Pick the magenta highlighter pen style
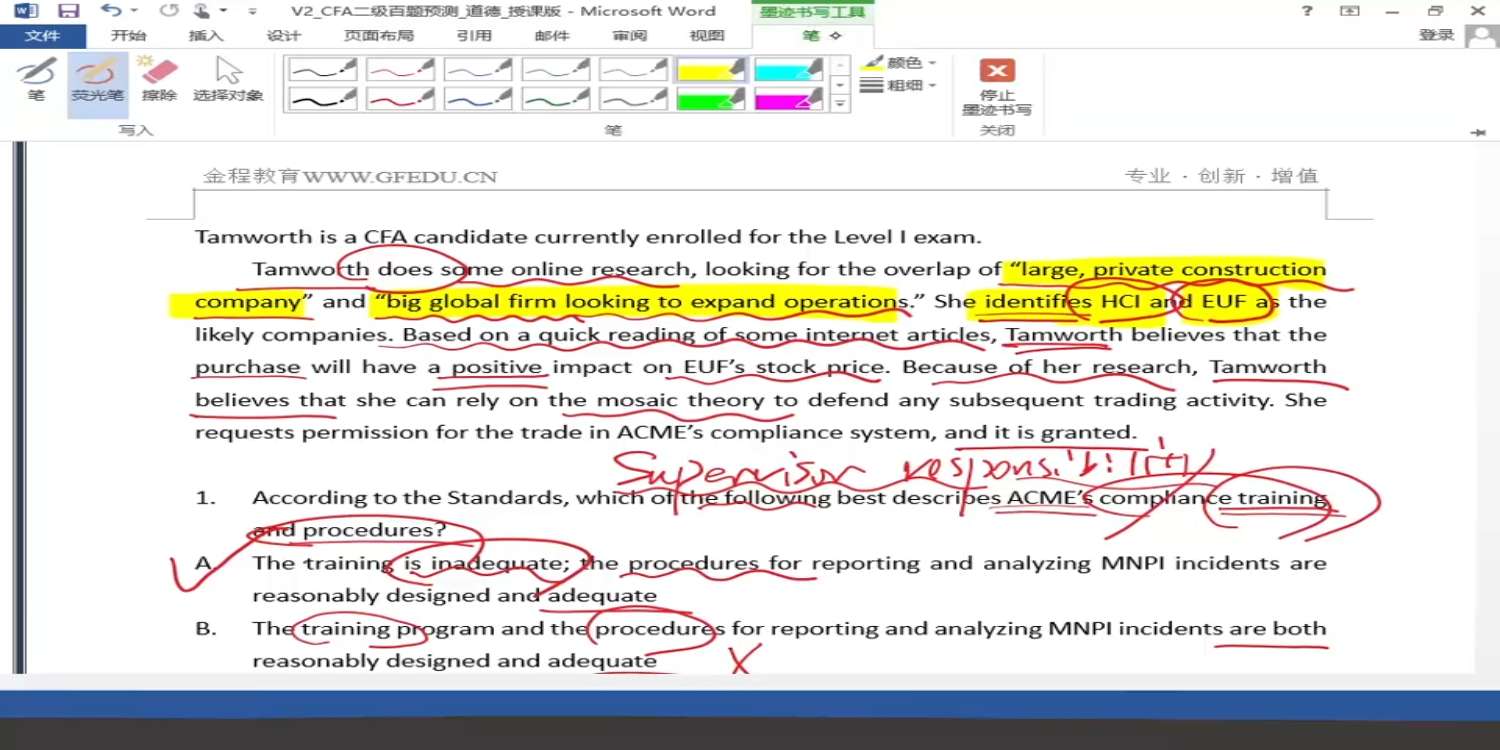The image size is (1500, 750). tap(789, 99)
